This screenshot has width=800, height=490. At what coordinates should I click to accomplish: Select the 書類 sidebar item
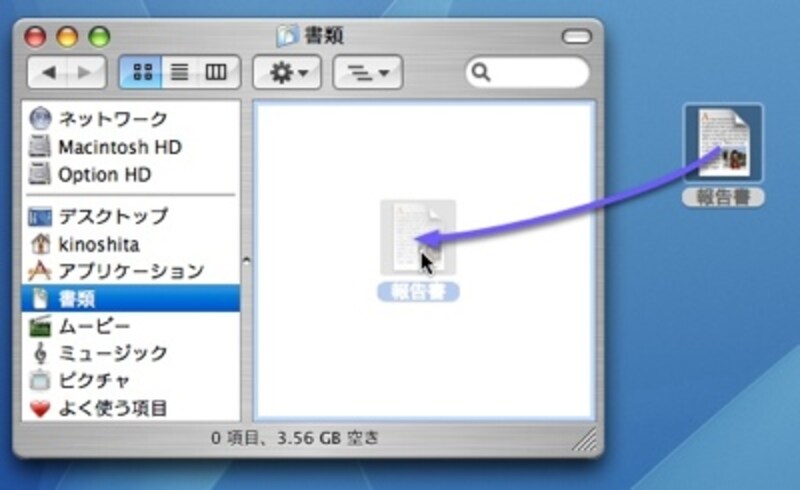(x=131, y=298)
